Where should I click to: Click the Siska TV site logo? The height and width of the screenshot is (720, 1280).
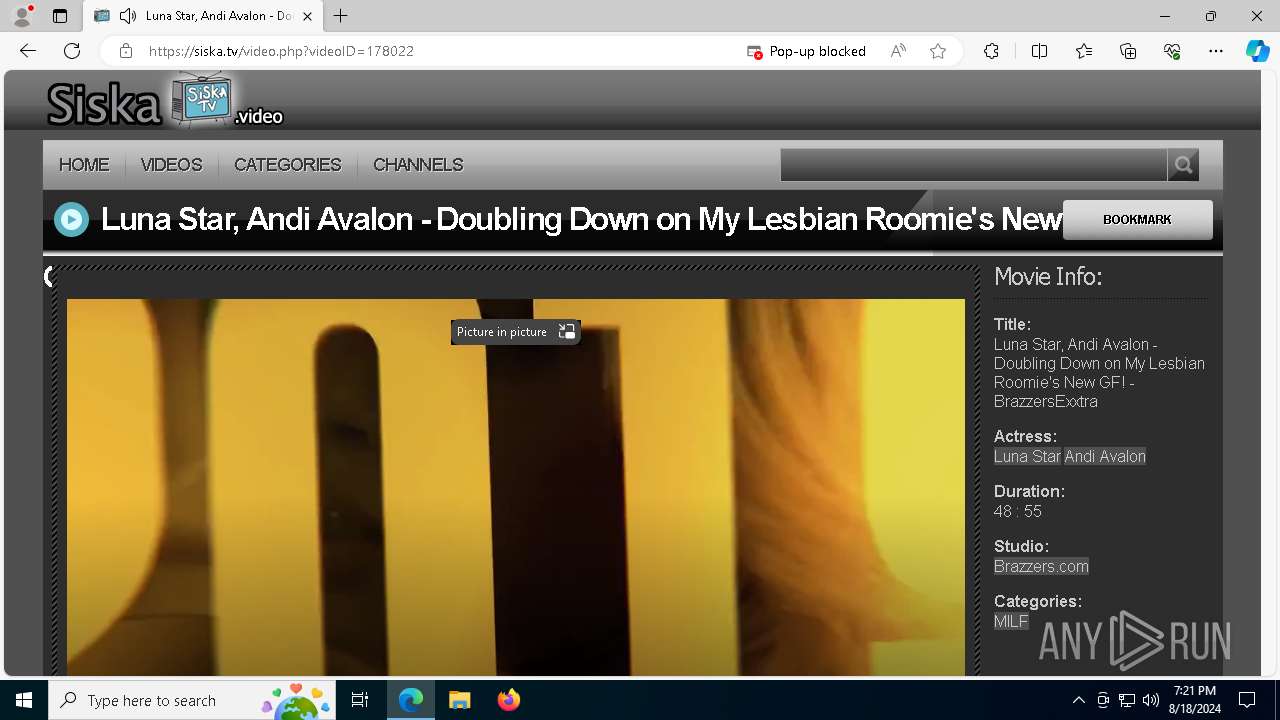165,102
